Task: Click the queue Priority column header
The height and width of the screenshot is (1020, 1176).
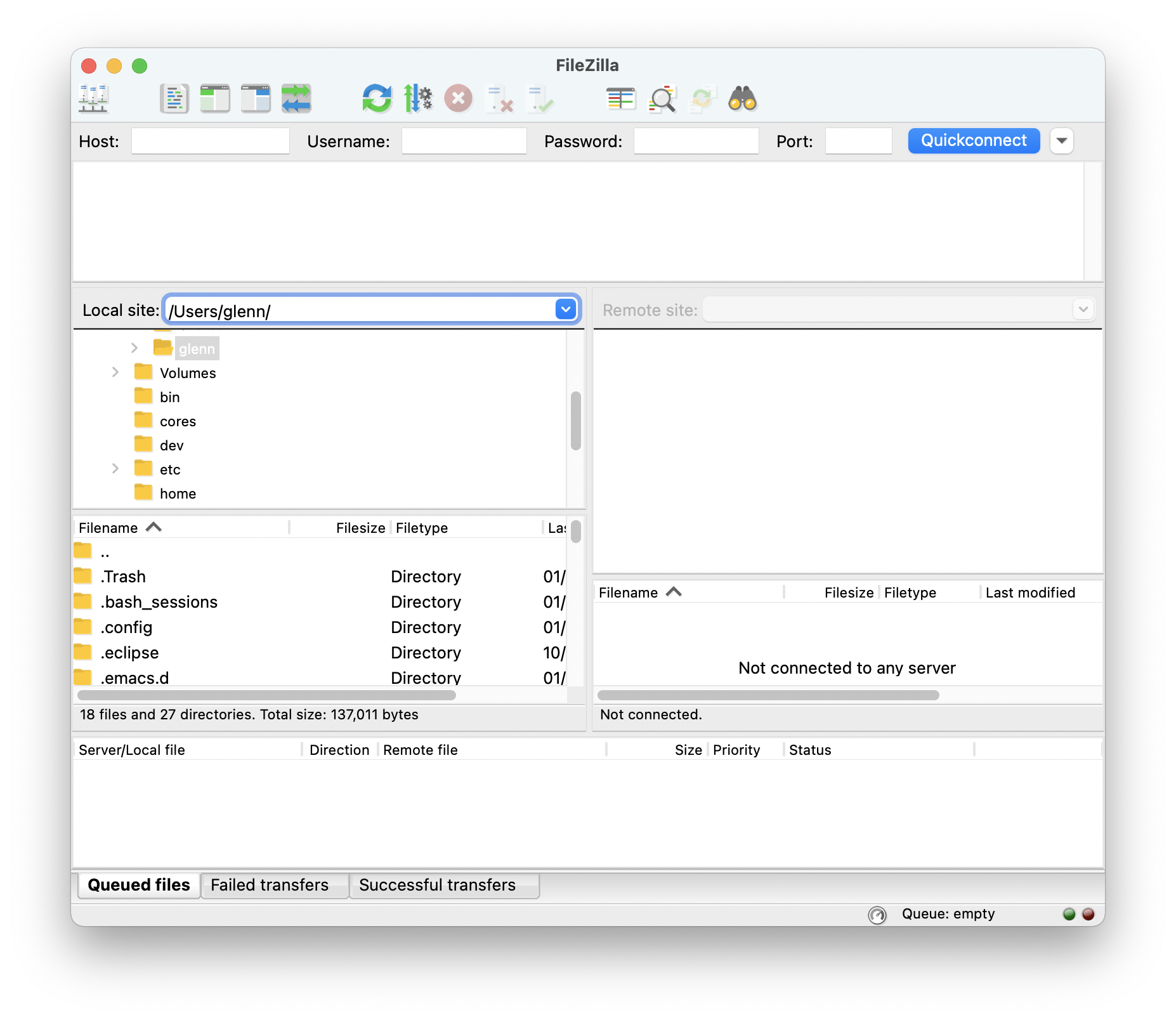Action: click(746, 750)
